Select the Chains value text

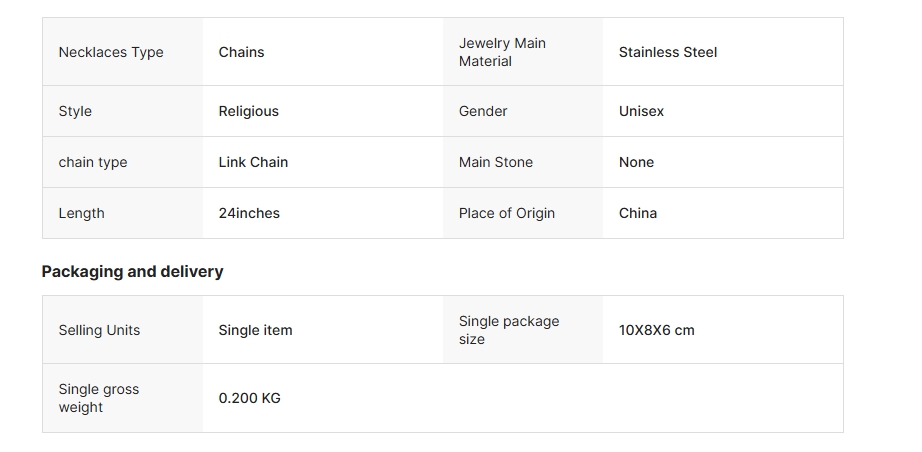[241, 52]
